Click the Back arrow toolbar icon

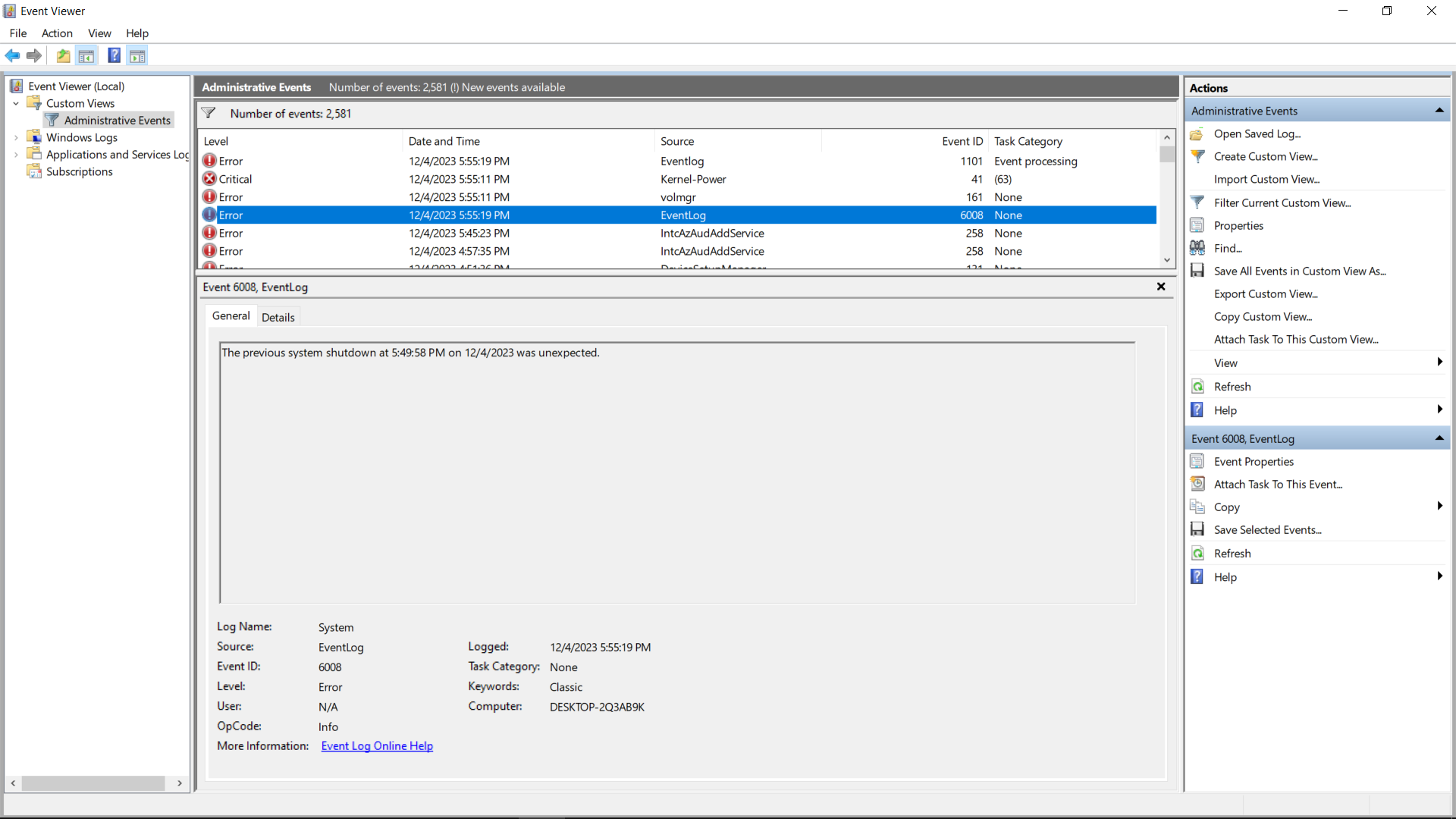pyautogui.click(x=12, y=55)
